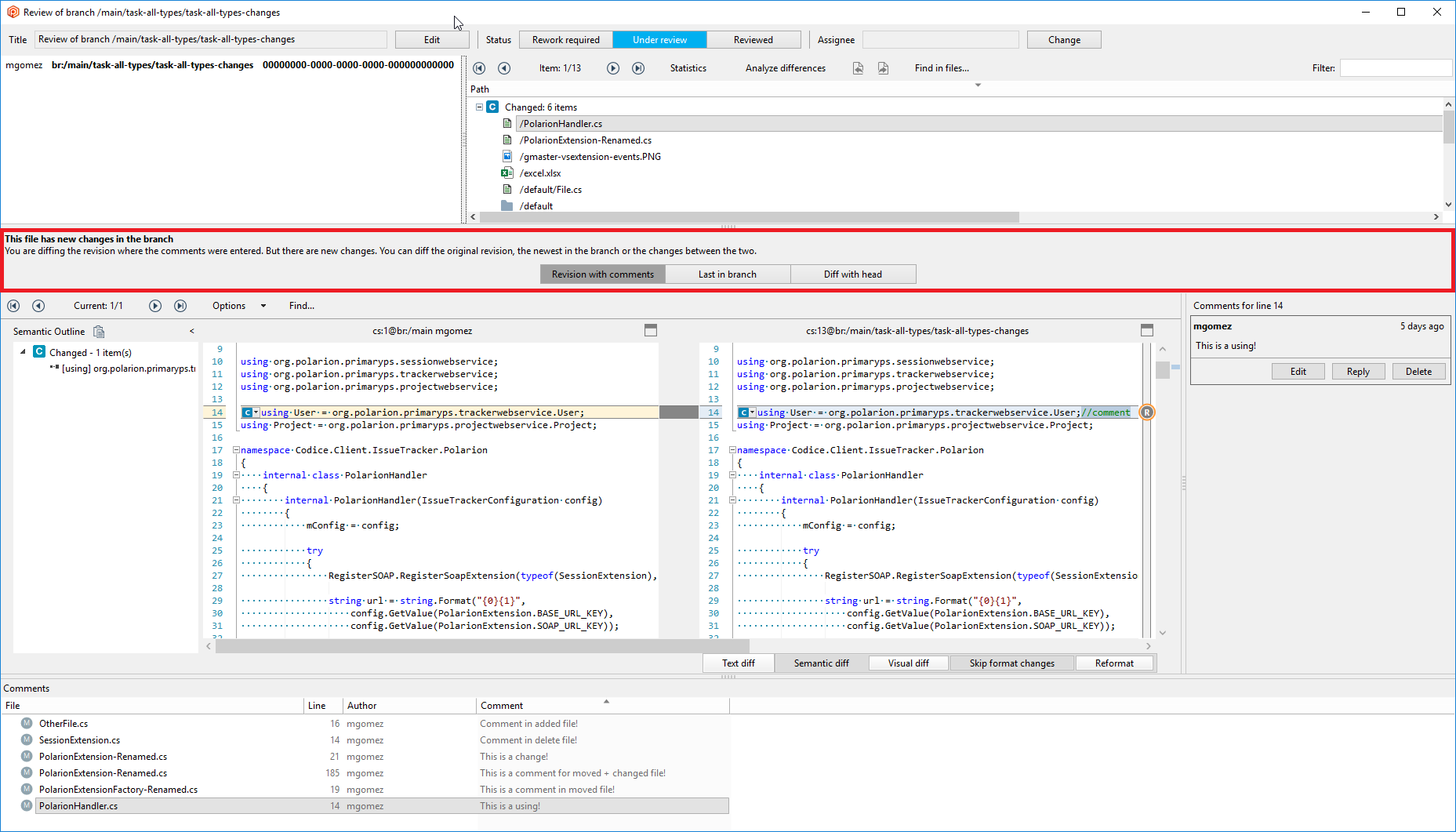Viewport: 1456px width, 832px height.
Task: Switch diffing to Last in branch
Action: 728,274
